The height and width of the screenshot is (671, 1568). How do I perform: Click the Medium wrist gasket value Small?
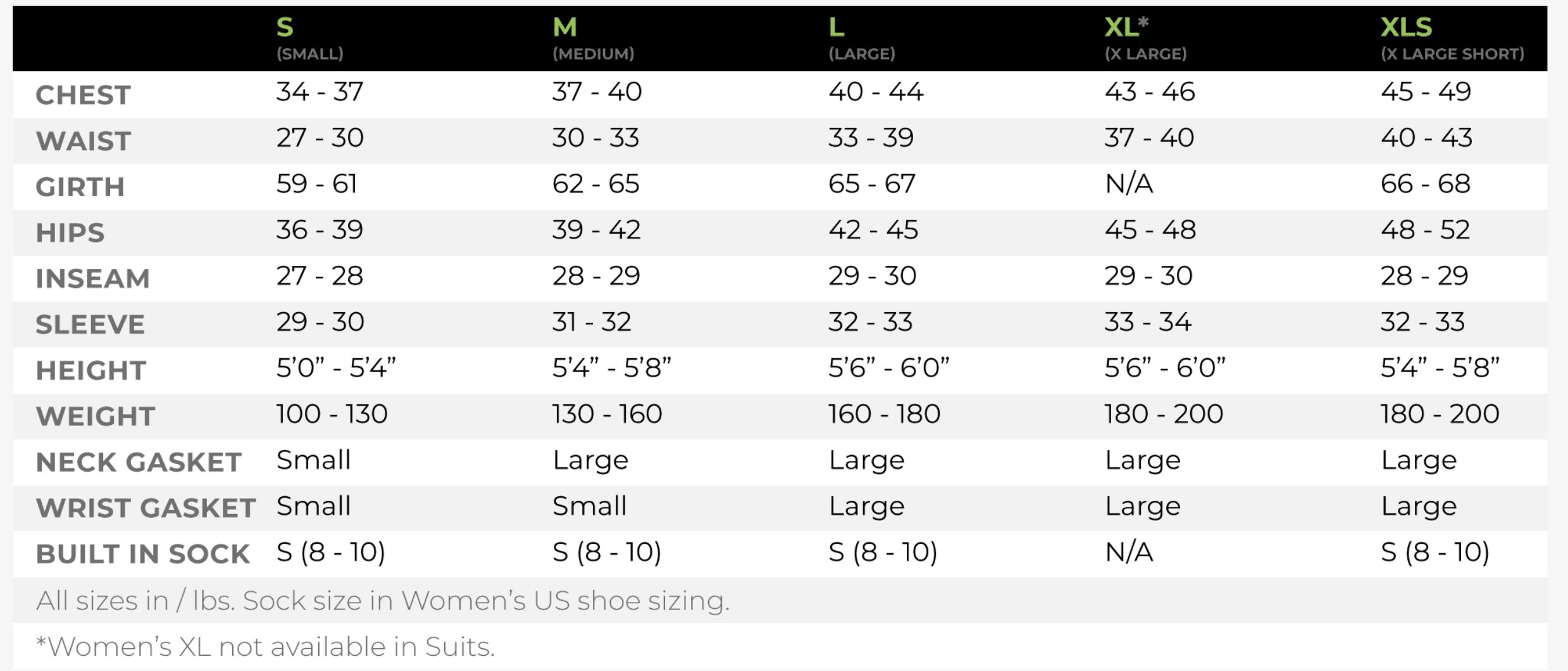pos(589,506)
